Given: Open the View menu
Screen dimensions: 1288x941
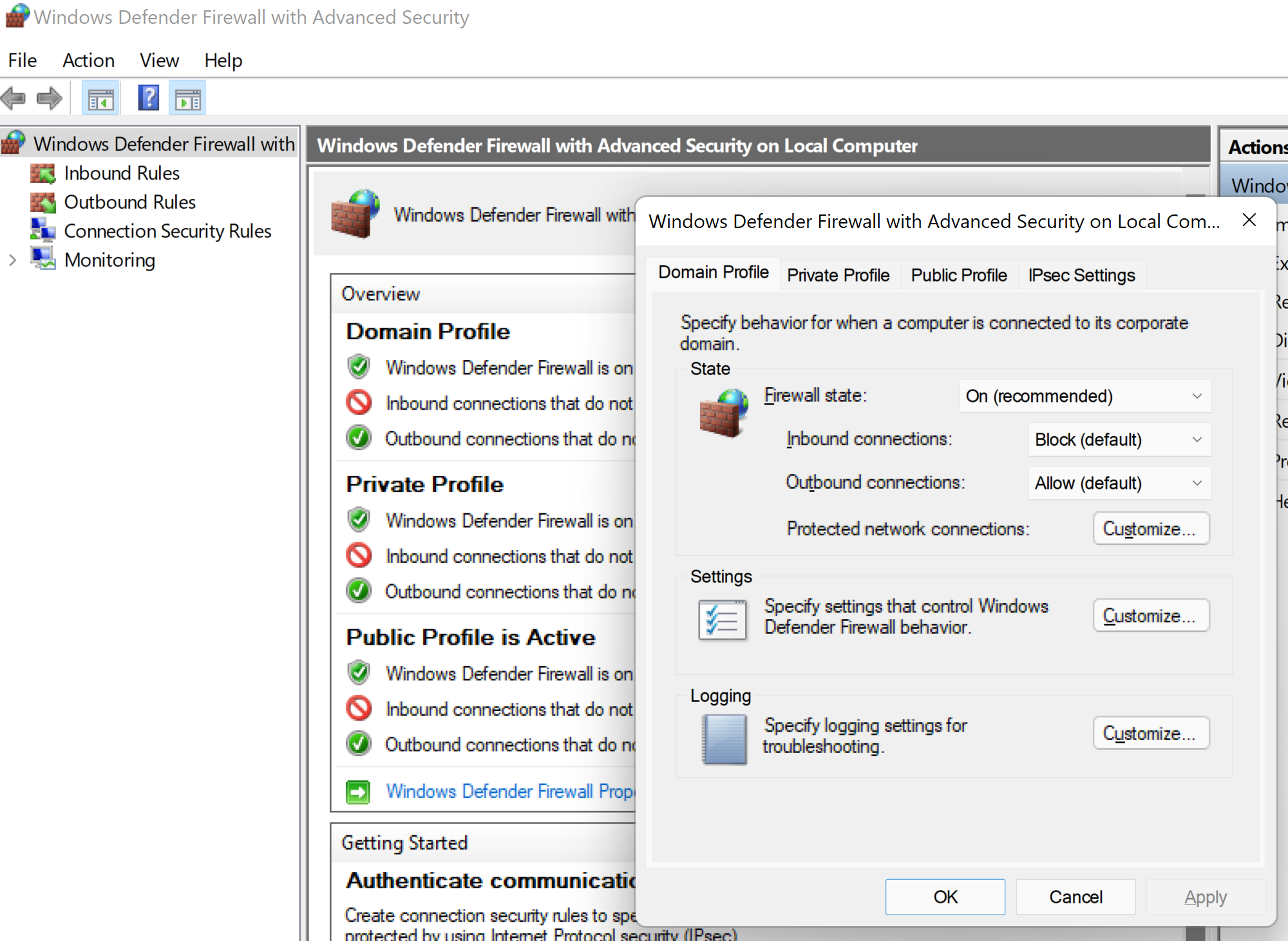Looking at the screenshot, I should click(159, 60).
